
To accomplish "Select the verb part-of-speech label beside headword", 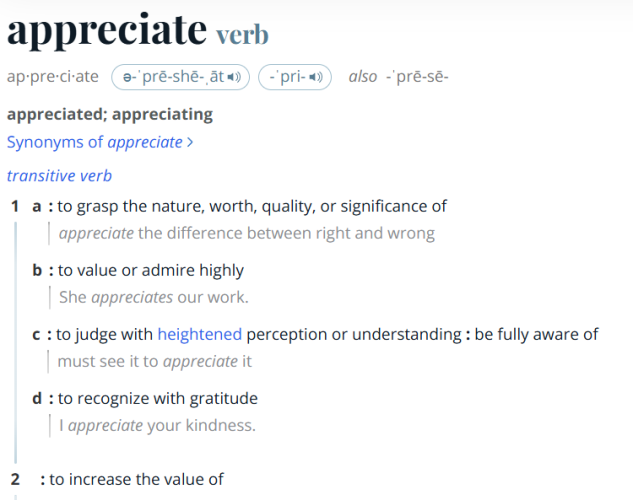I will pos(242,35).
